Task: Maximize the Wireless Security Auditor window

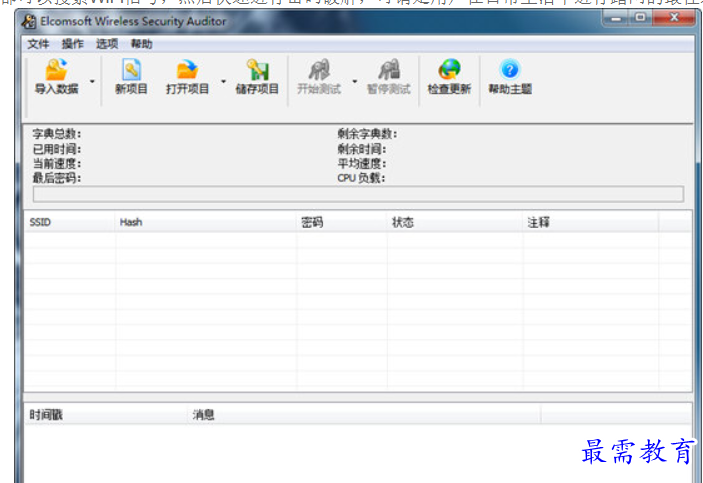Action: click(x=640, y=18)
